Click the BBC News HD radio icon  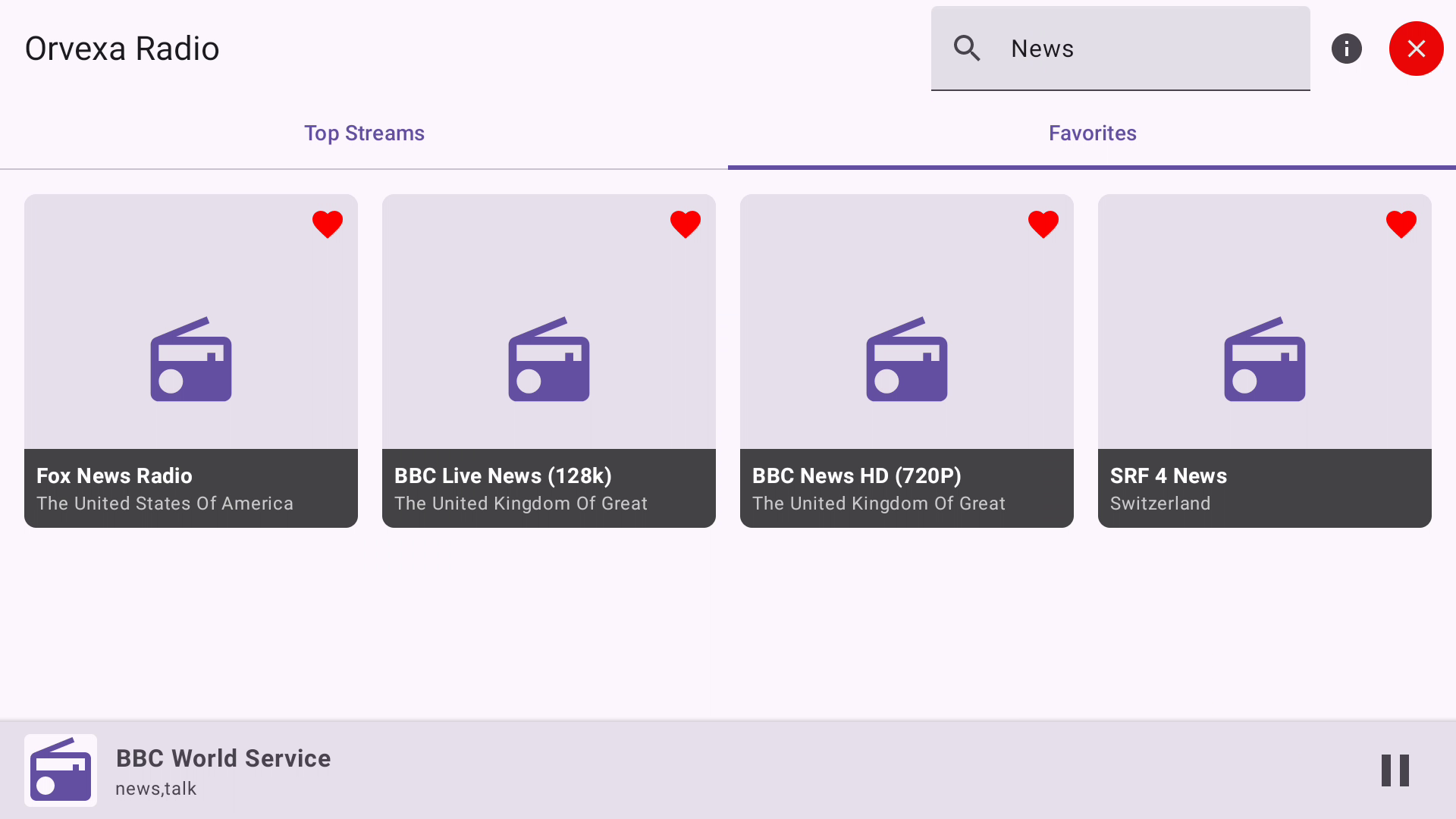[907, 359]
